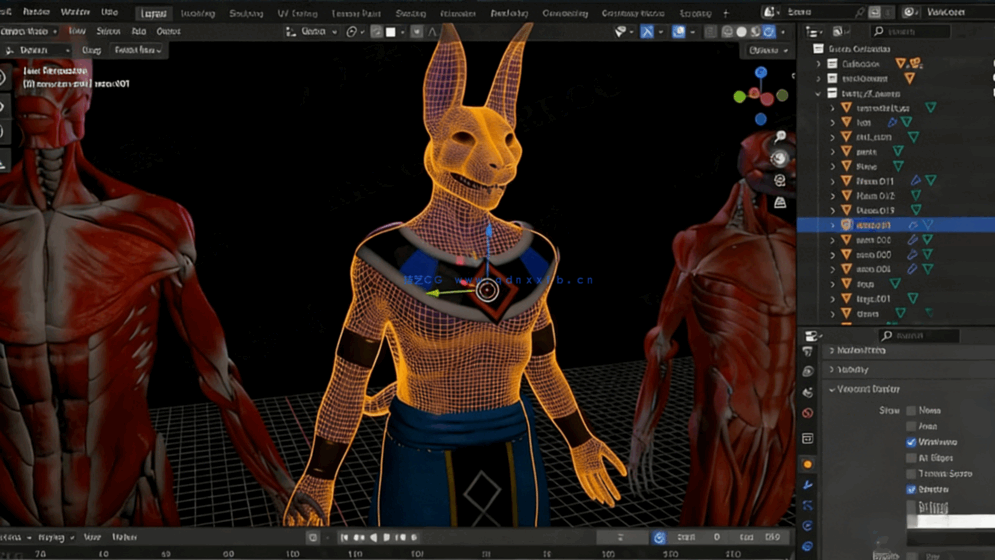Screen dimensions: 995x560
Task: Open the Select Box dropdown in tool settings
Action: (x=138, y=50)
